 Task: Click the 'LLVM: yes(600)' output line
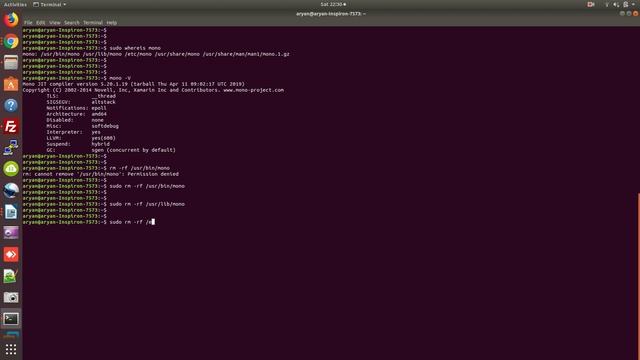point(81,138)
